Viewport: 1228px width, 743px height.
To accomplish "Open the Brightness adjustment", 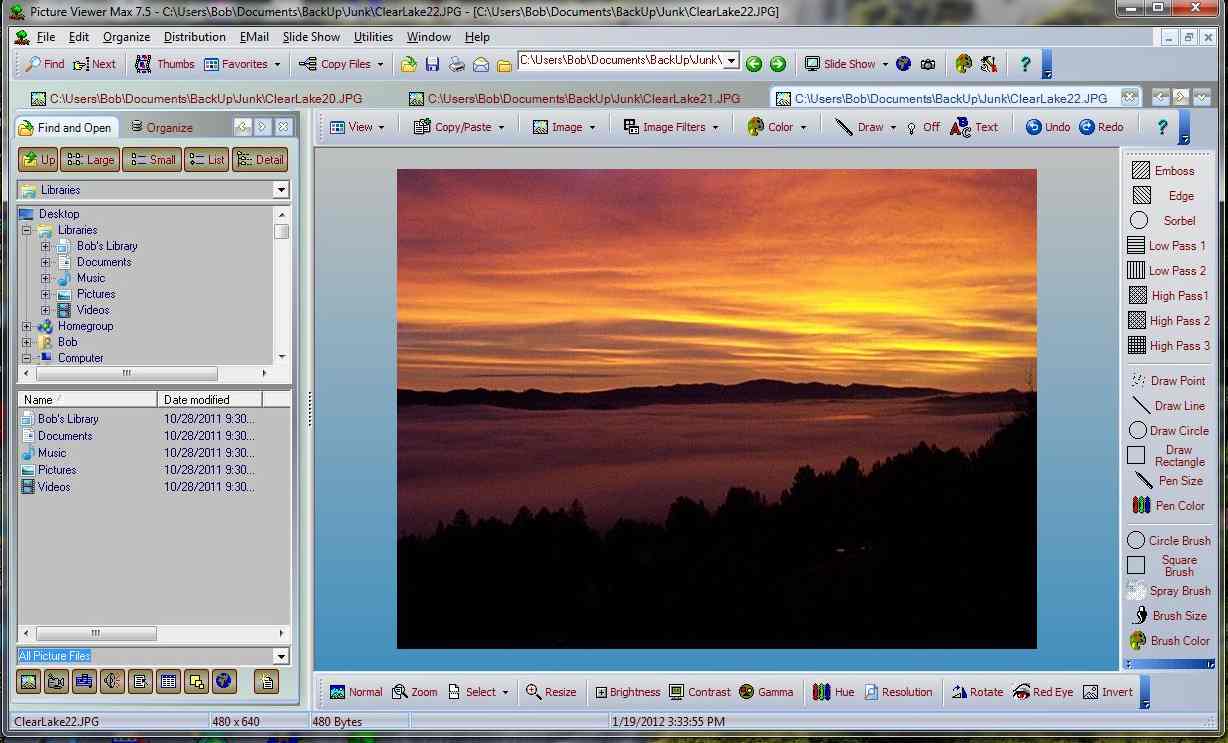I will tap(627, 691).
